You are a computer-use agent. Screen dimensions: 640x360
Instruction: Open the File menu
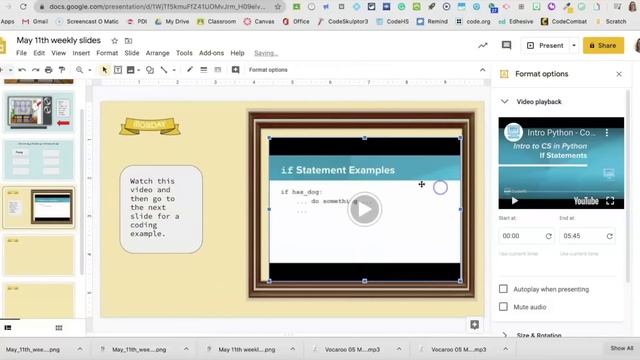(x=21, y=53)
